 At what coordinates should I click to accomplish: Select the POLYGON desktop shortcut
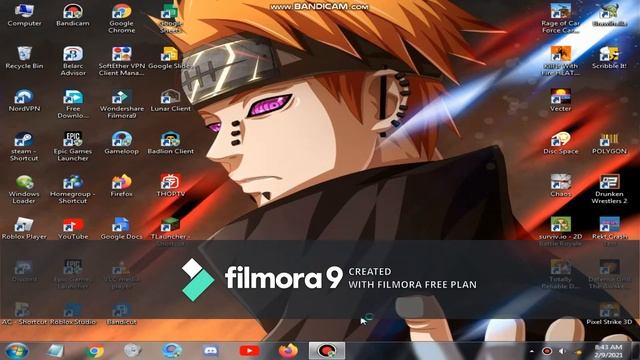(609, 143)
